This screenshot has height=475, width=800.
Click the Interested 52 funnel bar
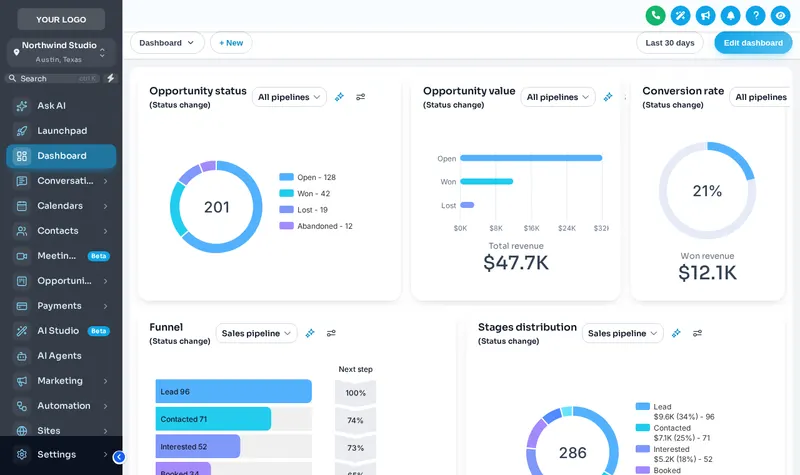pos(198,446)
